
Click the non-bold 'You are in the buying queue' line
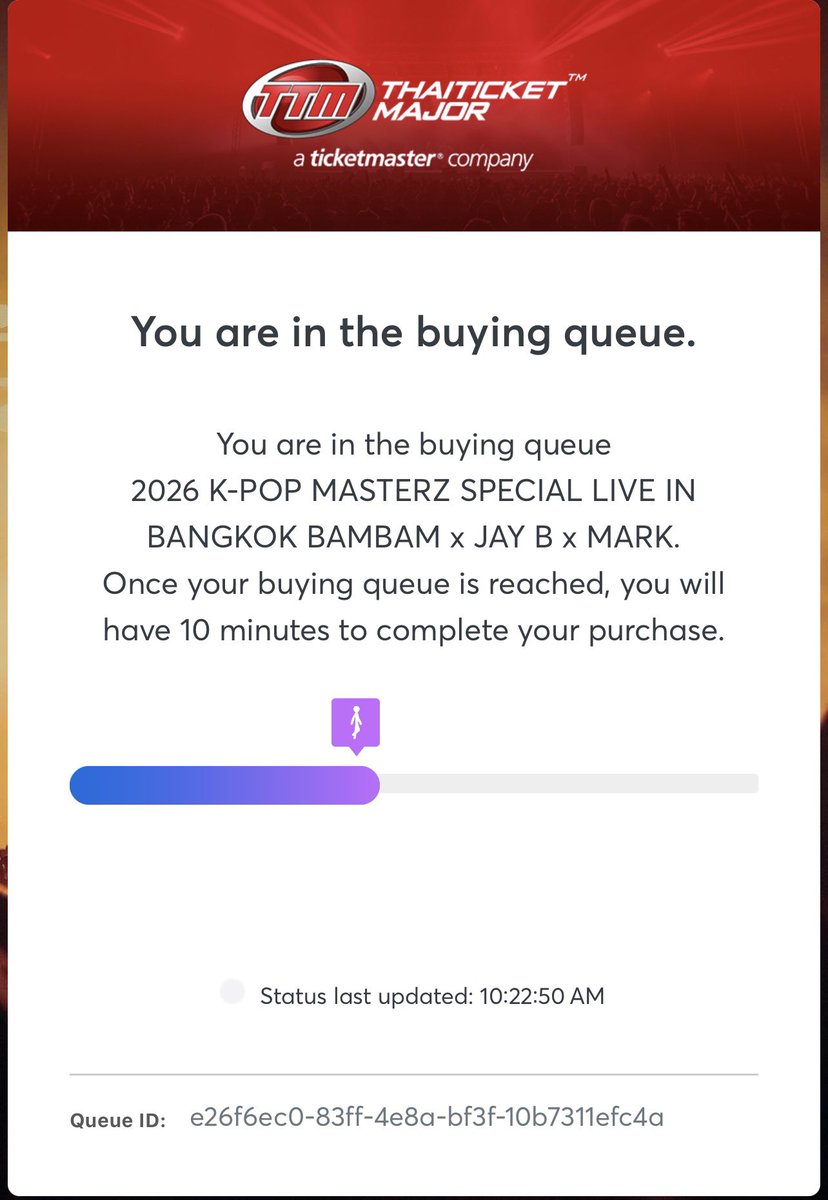414,443
